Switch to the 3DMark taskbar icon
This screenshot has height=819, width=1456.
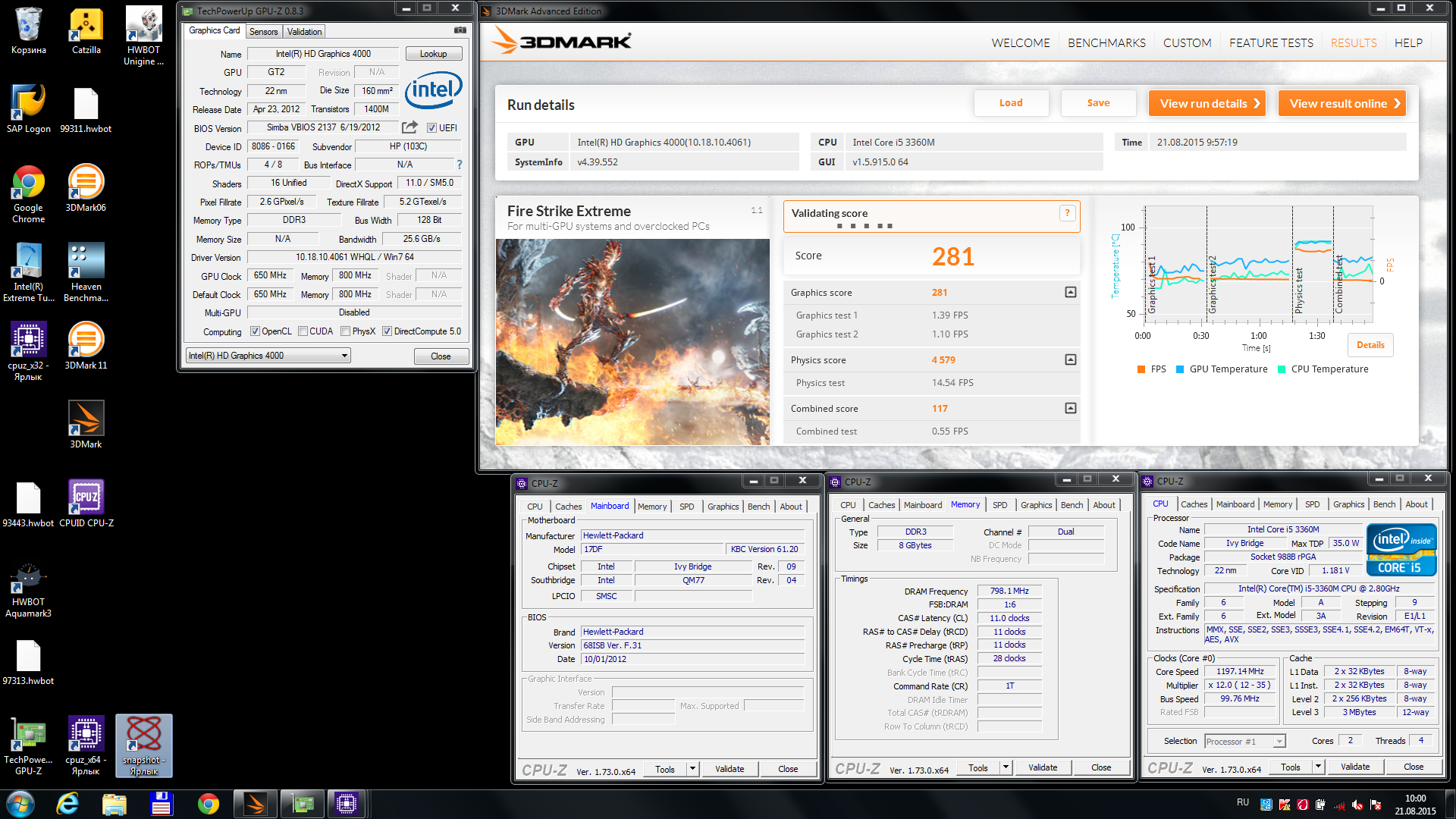255,804
